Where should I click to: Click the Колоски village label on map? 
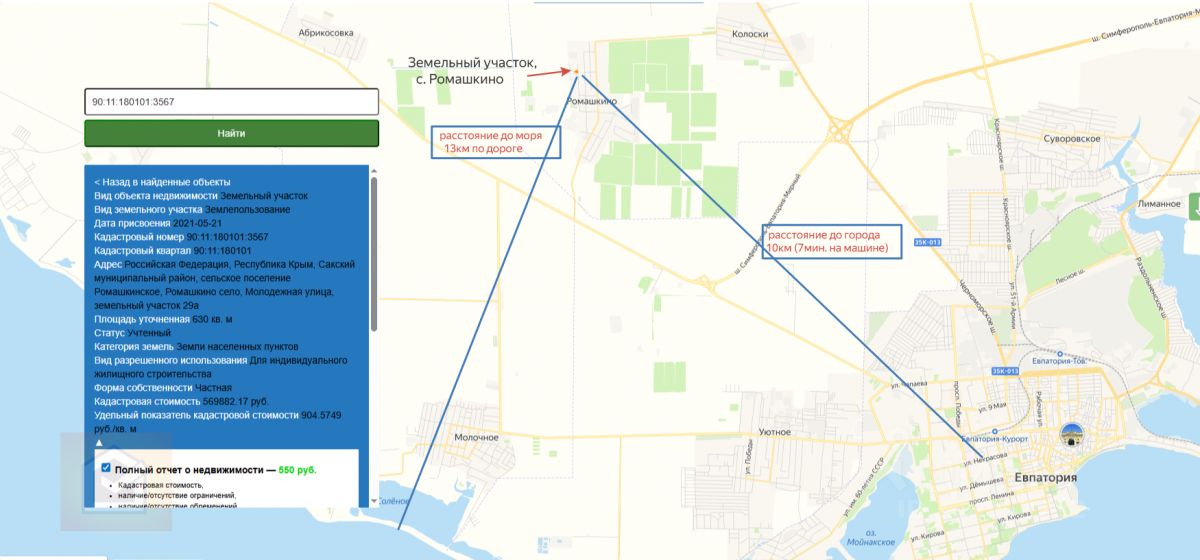pos(750,33)
